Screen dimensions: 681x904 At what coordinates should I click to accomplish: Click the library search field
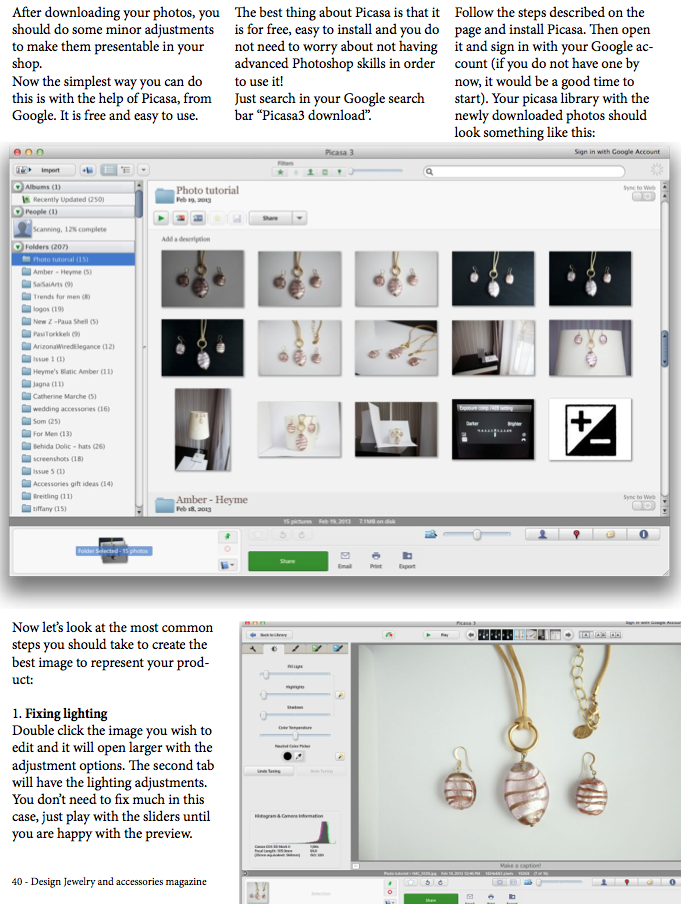click(x=524, y=171)
